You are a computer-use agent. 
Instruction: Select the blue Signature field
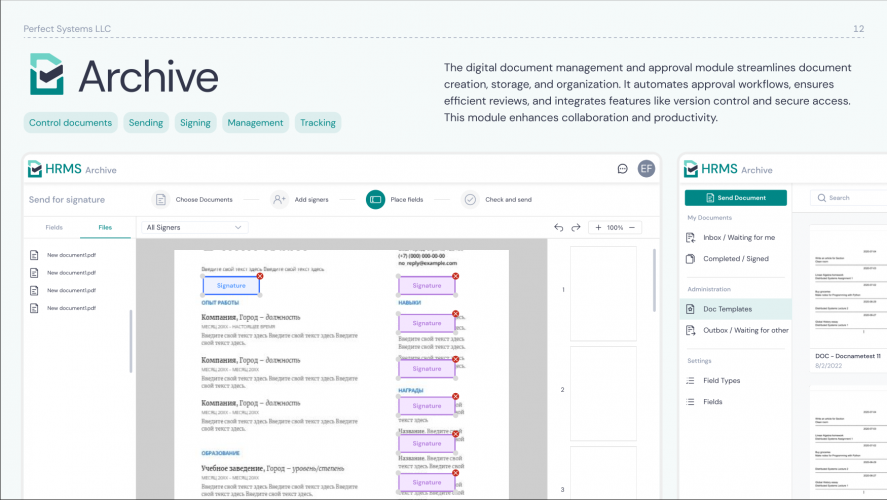click(x=231, y=286)
